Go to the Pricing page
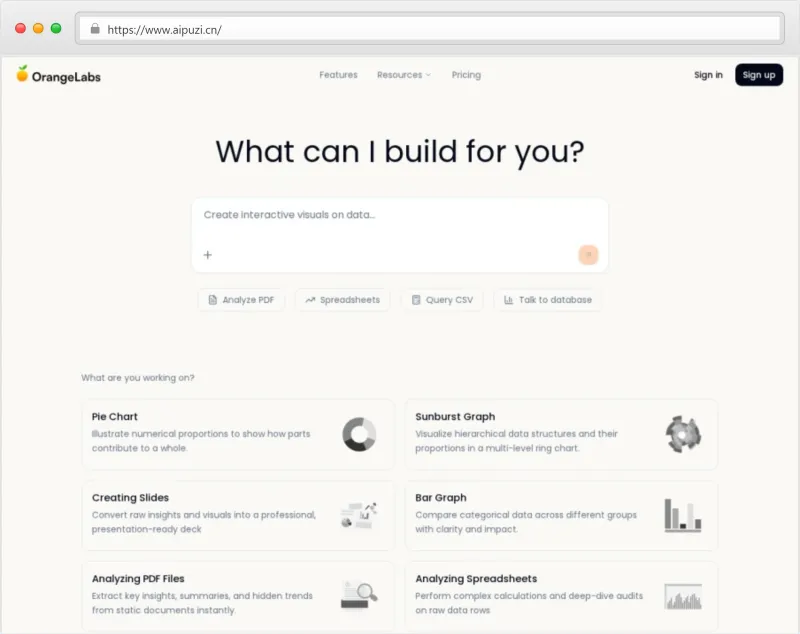Image resolution: width=800 pixels, height=634 pixels. click(466, 75)
